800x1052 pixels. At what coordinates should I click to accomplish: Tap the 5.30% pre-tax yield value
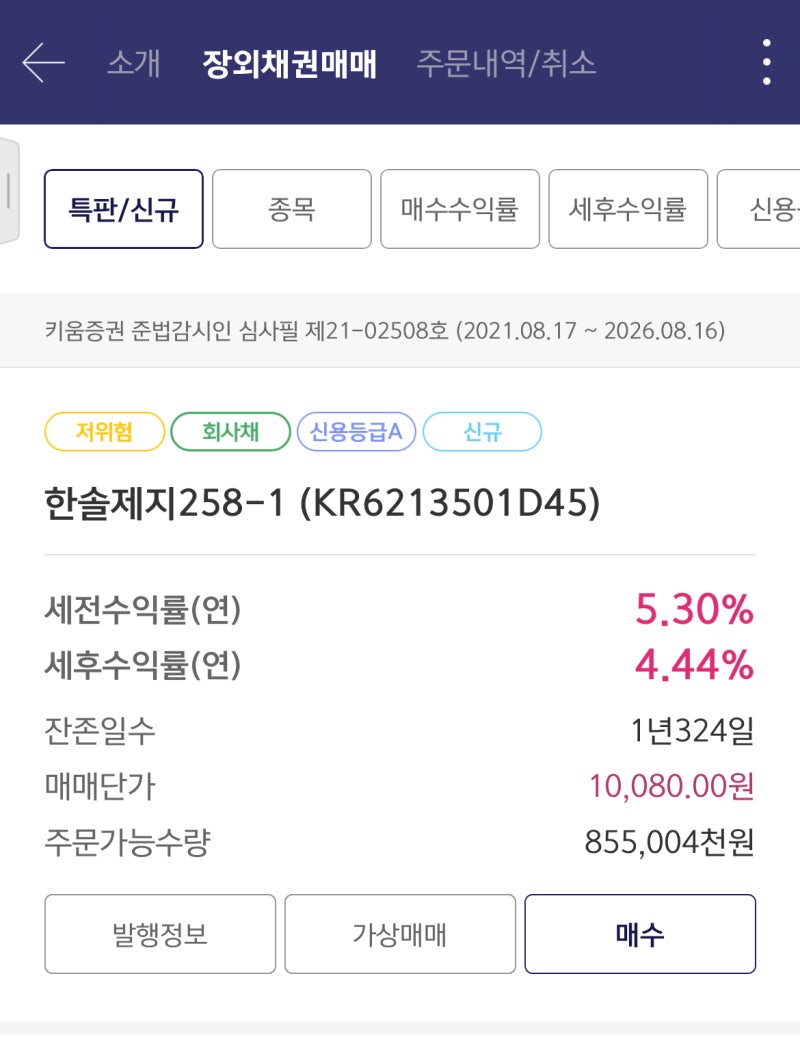695,609
